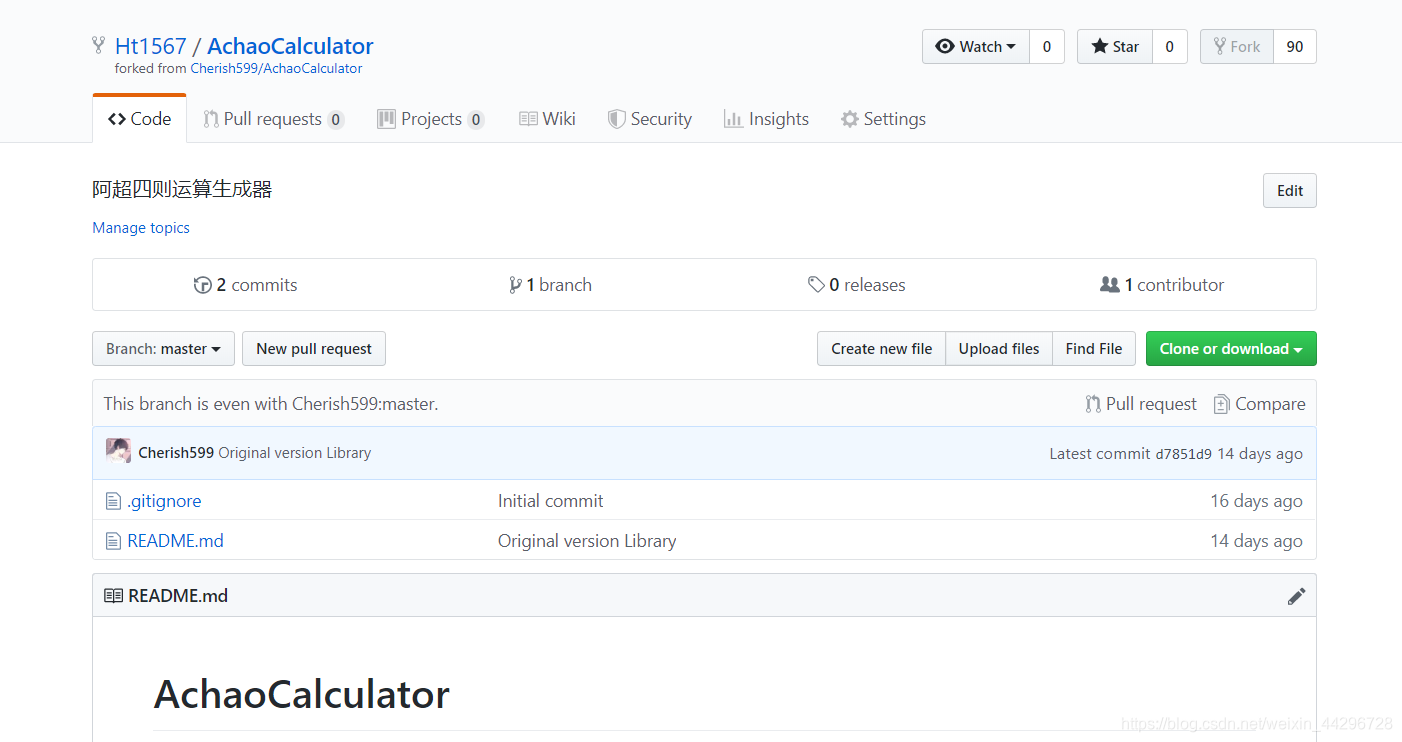Open the Watch dropdown
Screen dimensions: 1402x742
pyautogui.click(x=975, y=46)
